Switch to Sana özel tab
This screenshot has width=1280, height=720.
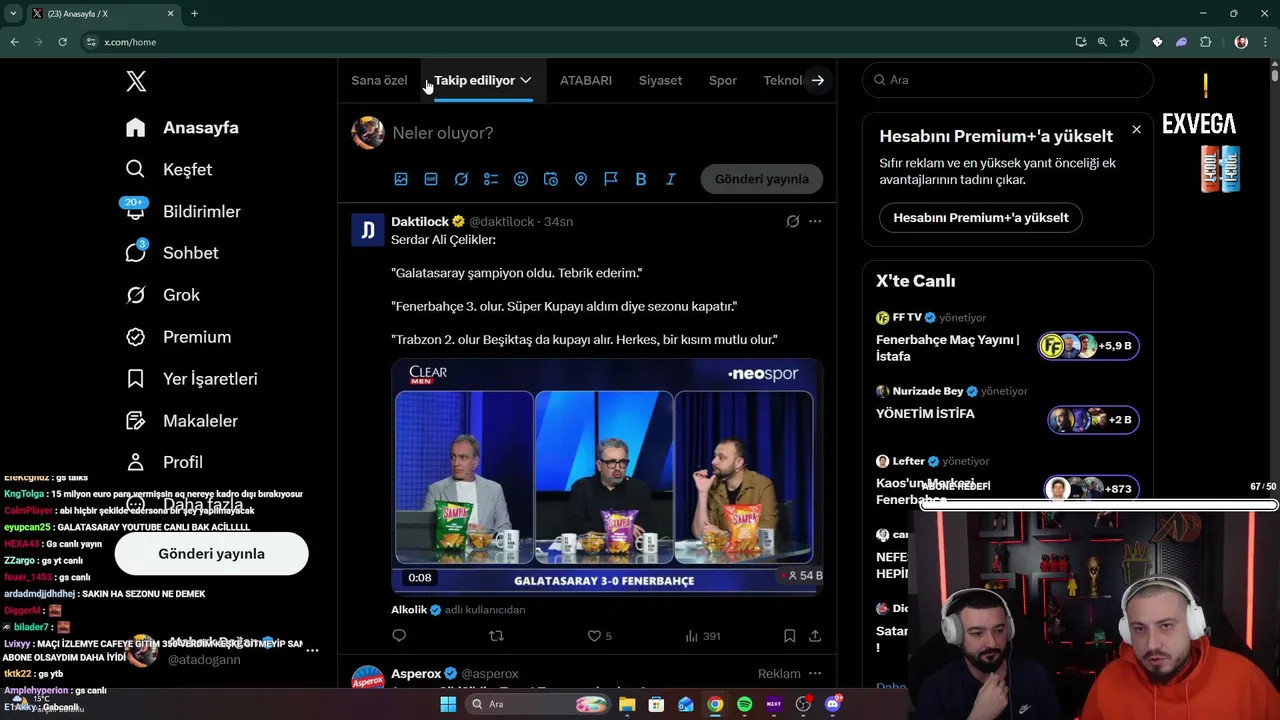[379, 80]
